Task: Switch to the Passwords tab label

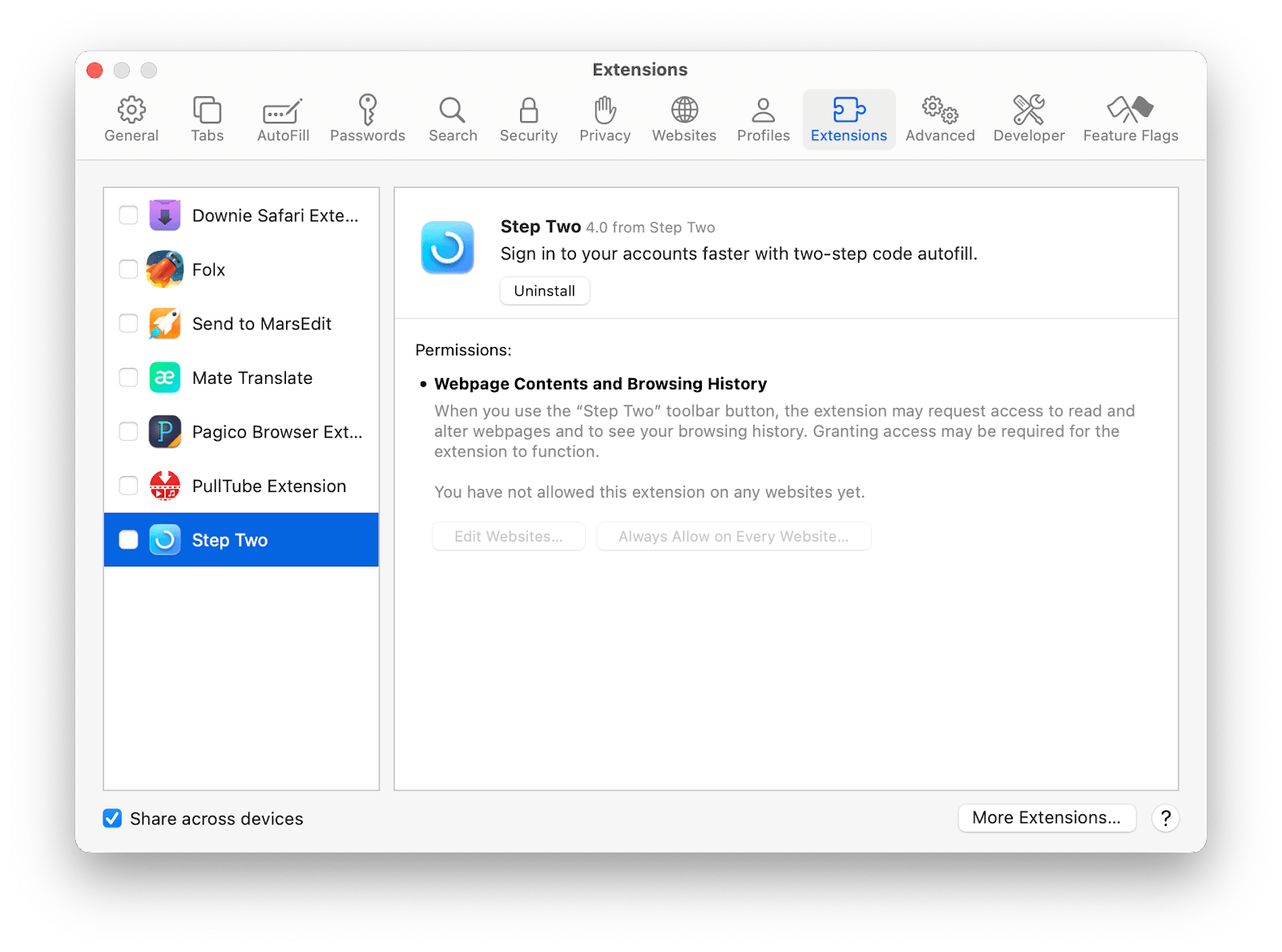Action: [368, 135]
